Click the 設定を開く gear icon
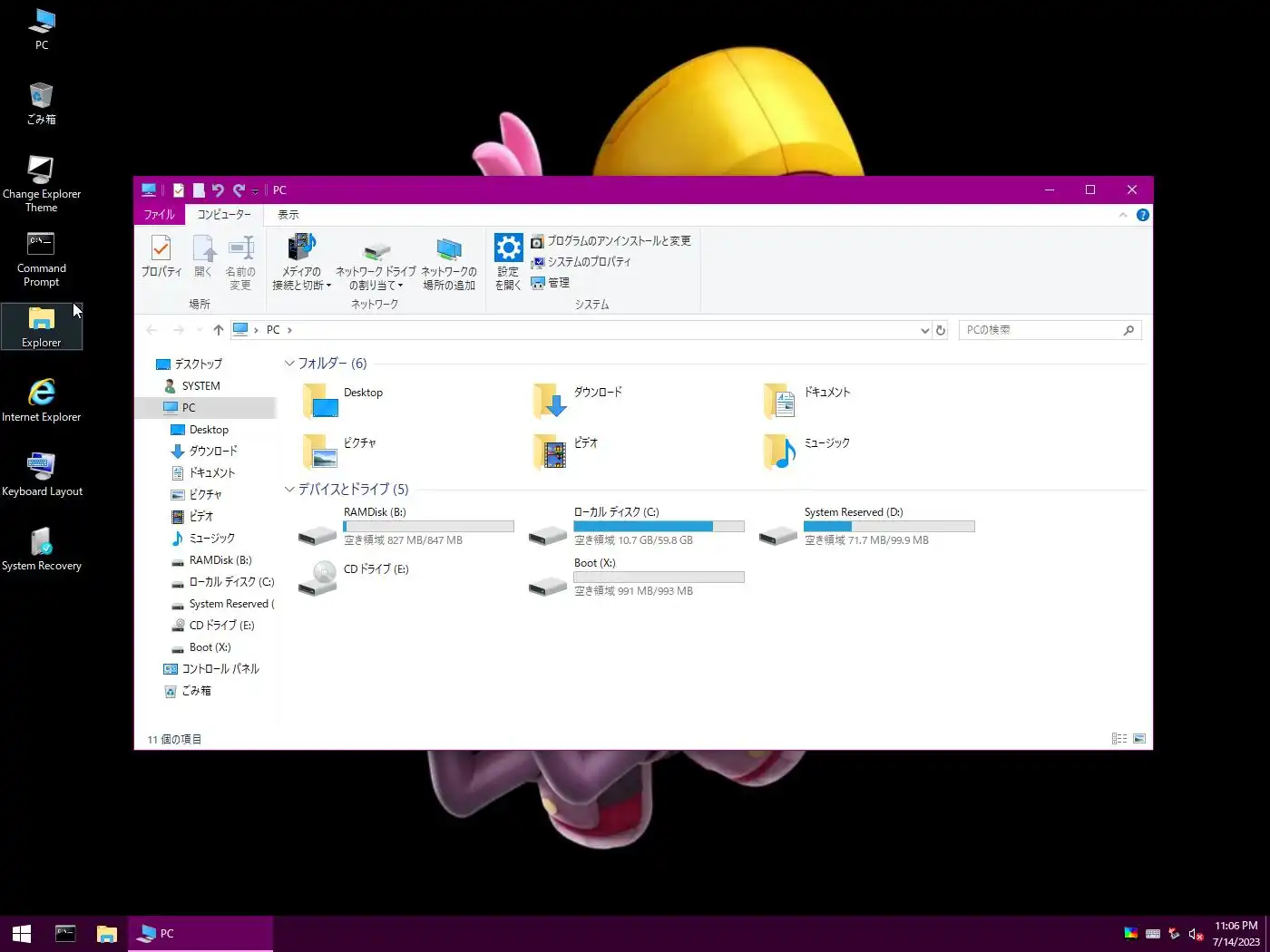Image resolution: width=1270 pixels, height=952 pixels. [508, 261]
